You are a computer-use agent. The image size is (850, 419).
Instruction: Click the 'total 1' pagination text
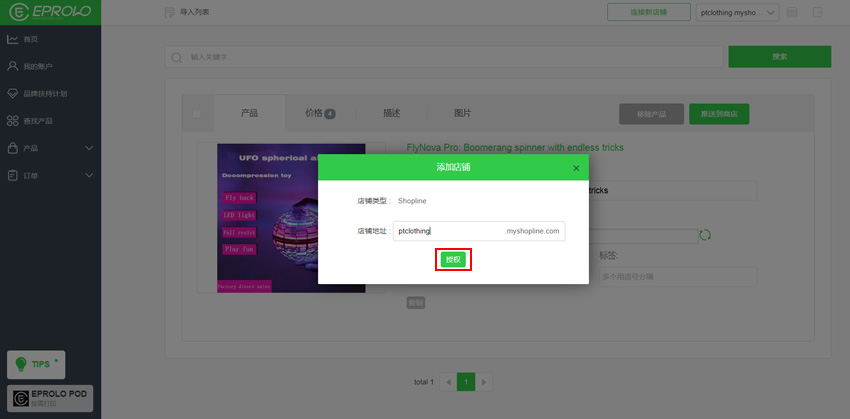pyautogui.click(x=424, y=382)
